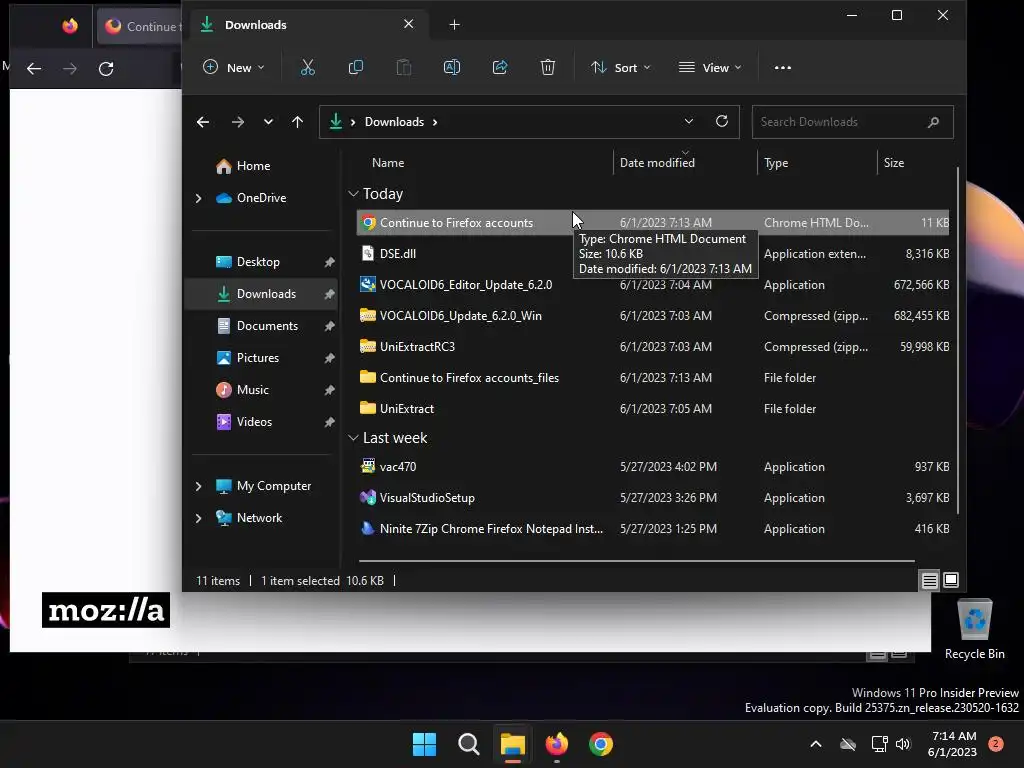Select VisualStudioSetup application

tap(653, 498)
